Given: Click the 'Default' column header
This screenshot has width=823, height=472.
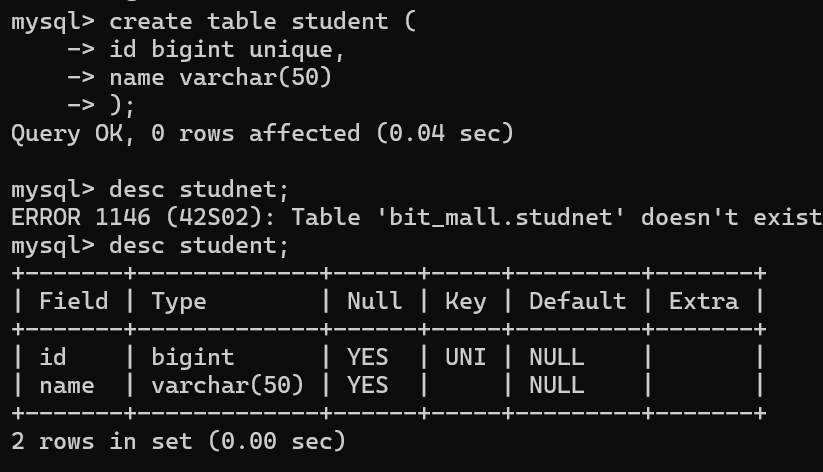Looking at the screenshot, I should coord(577,301).
